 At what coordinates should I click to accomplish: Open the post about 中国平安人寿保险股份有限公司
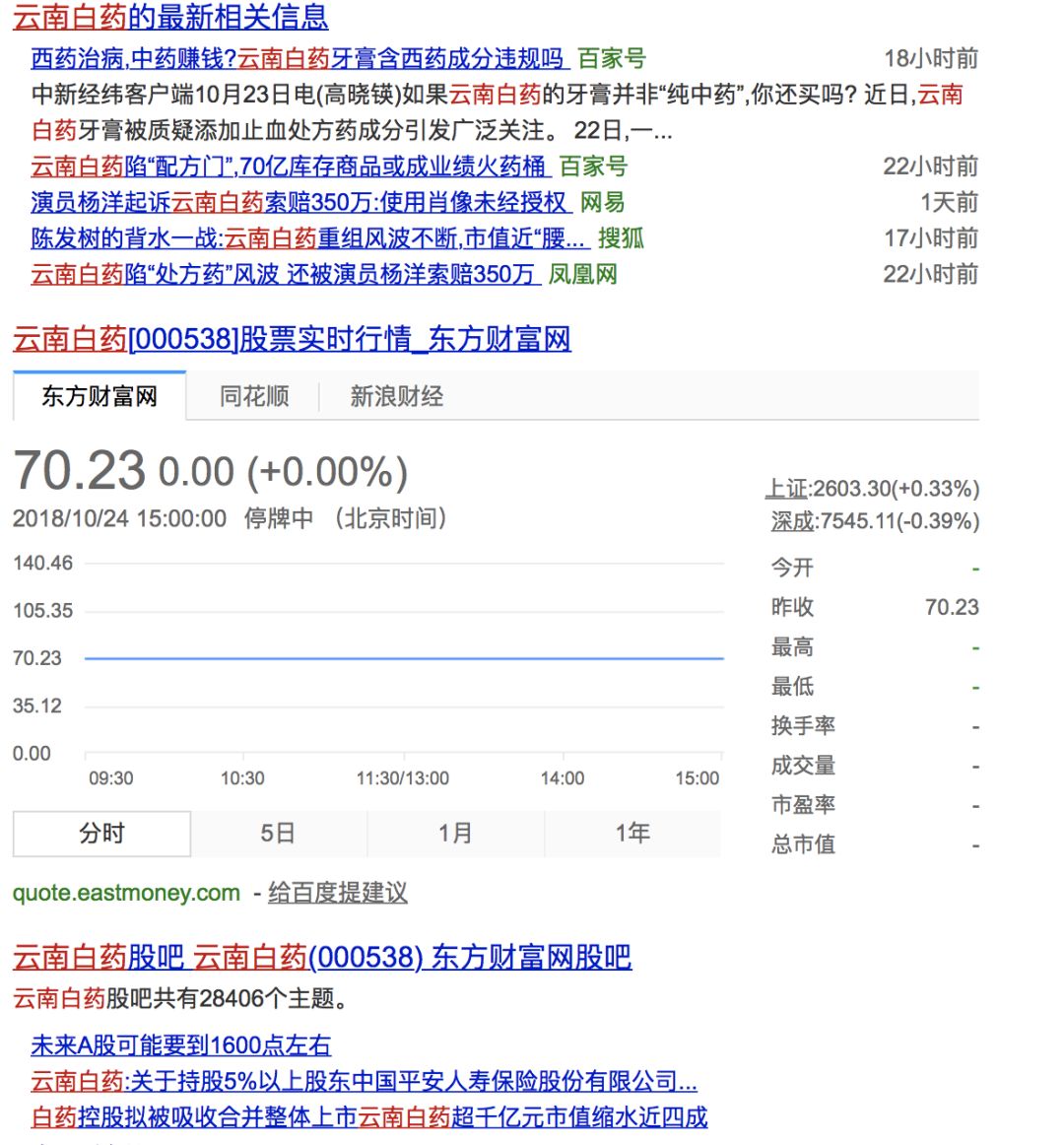pyautogui.click(x=365, y=1082)
